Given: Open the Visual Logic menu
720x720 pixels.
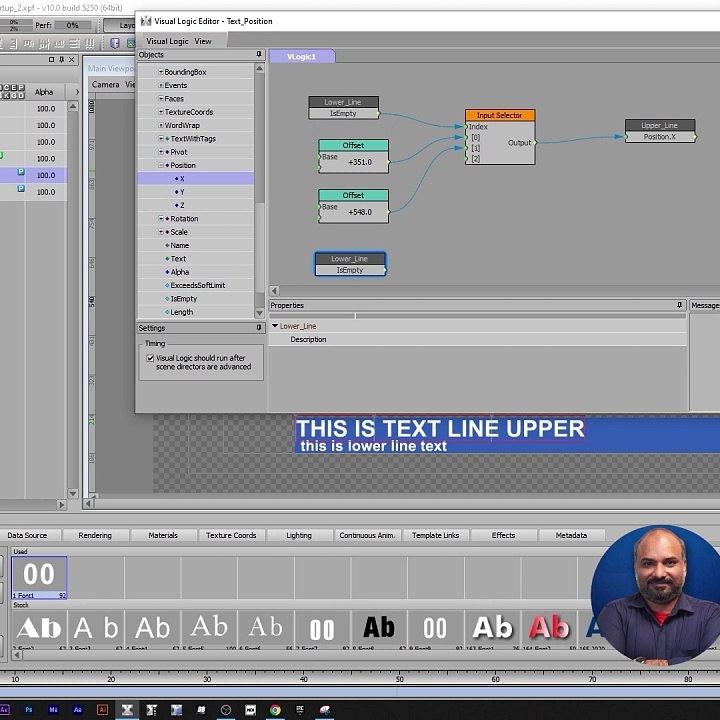Looking at the screenshot, I should coord(167,41).
